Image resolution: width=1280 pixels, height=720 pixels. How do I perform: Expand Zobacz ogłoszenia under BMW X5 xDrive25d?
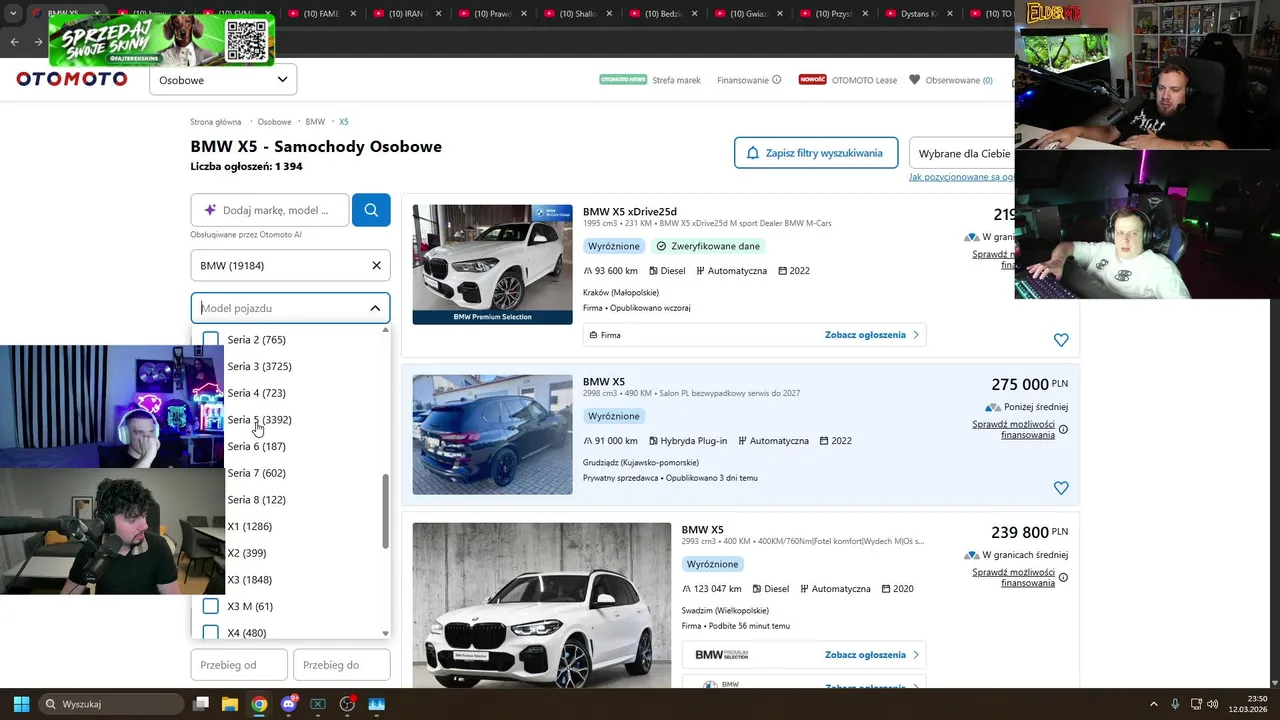(x=872, y=335)
